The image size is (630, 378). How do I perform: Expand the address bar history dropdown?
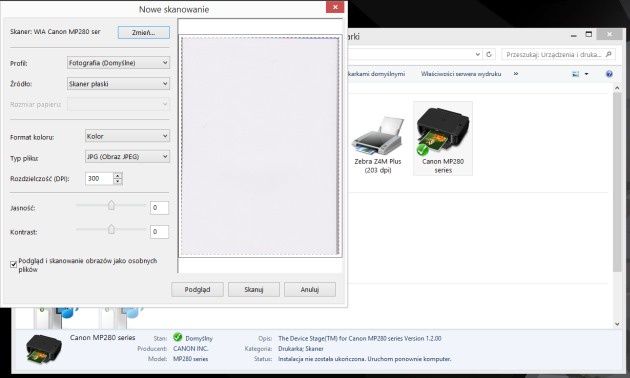pos(477,54)
